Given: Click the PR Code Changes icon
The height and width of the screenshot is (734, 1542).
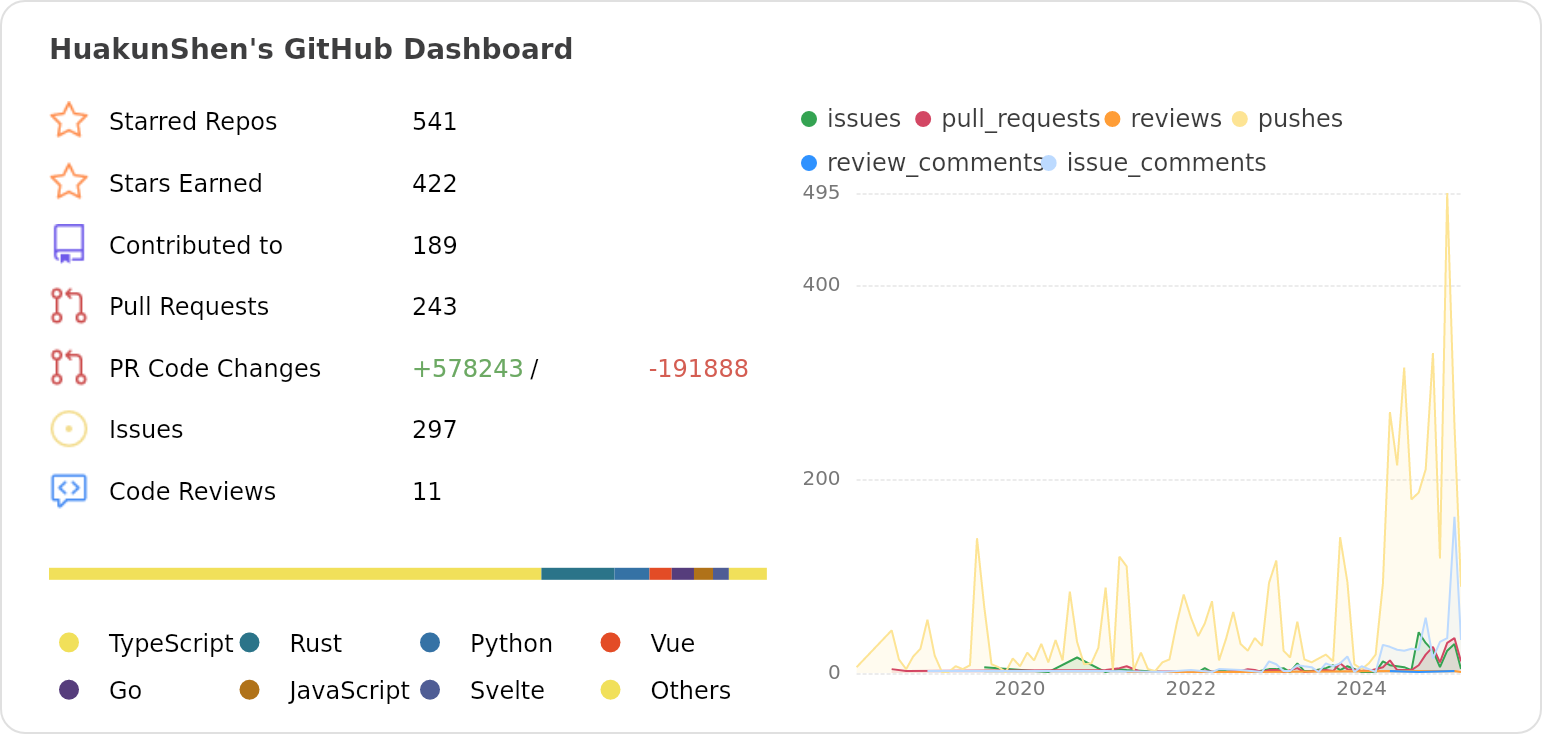Looking at the screenshot, I should pos(68,368).
